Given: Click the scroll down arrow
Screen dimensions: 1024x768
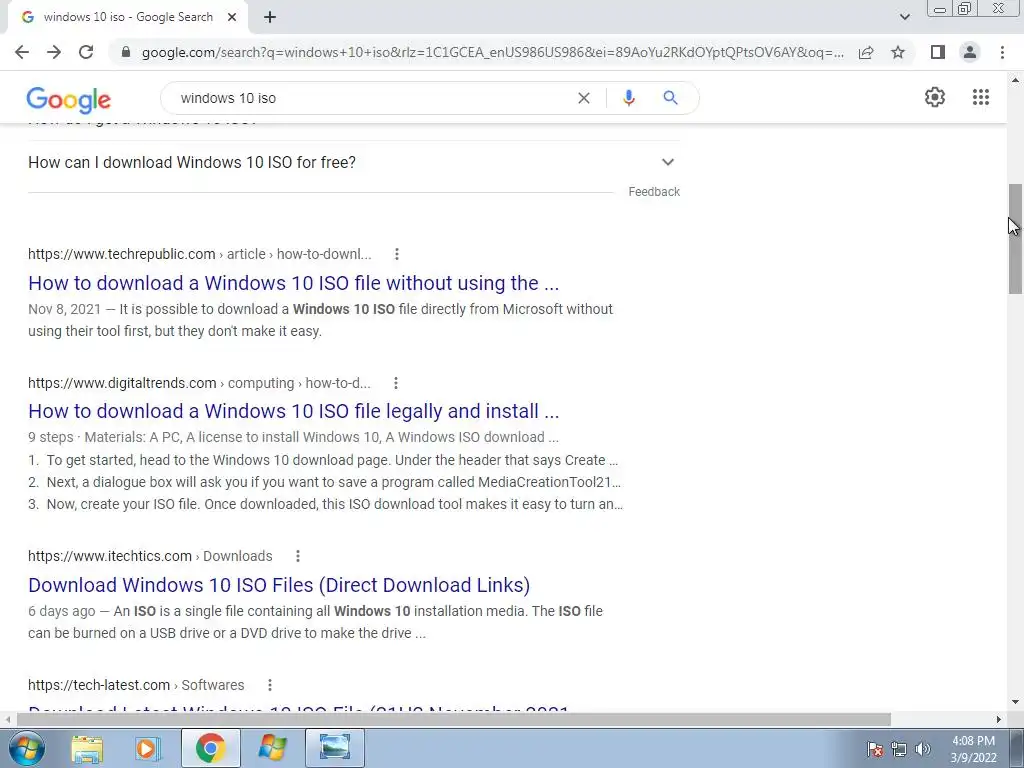Looking at the screenshot, I should click(x=1015, y=703).
